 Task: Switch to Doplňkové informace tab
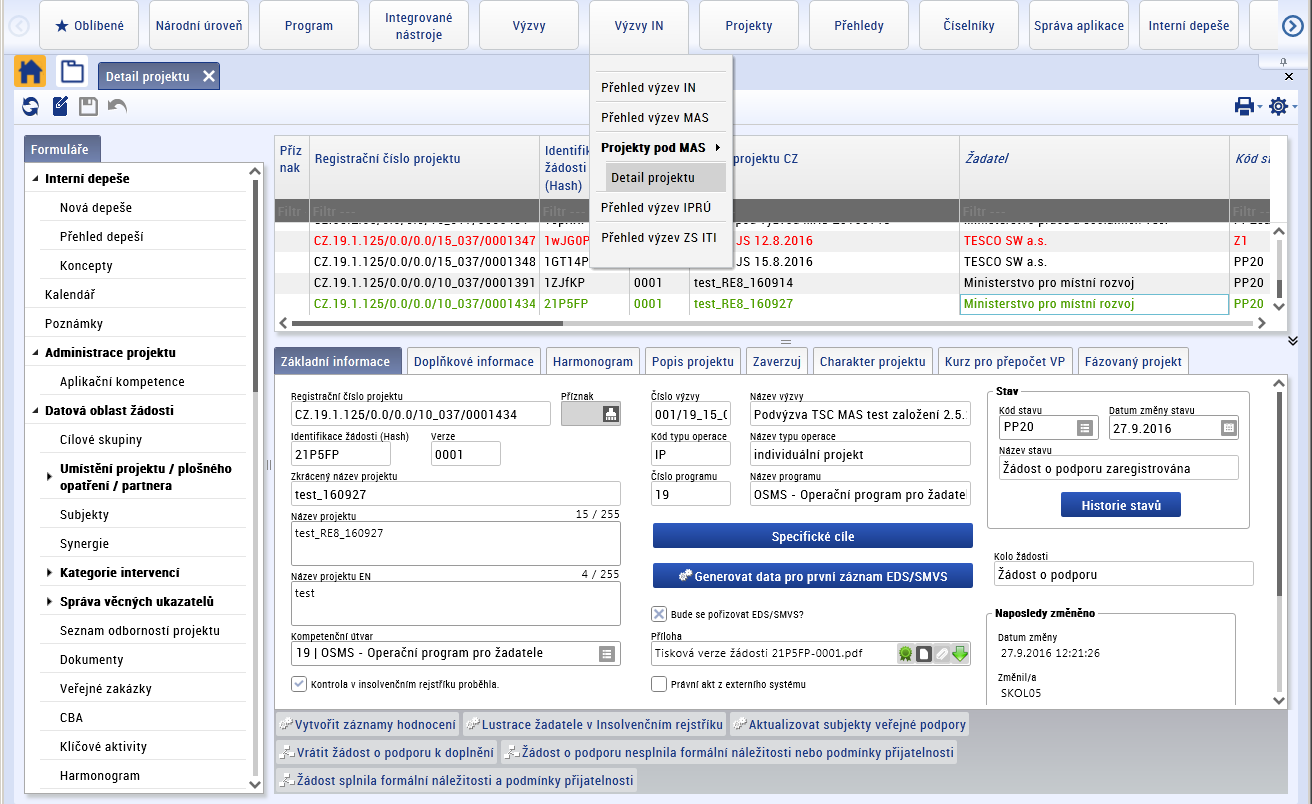click(474, 361)
